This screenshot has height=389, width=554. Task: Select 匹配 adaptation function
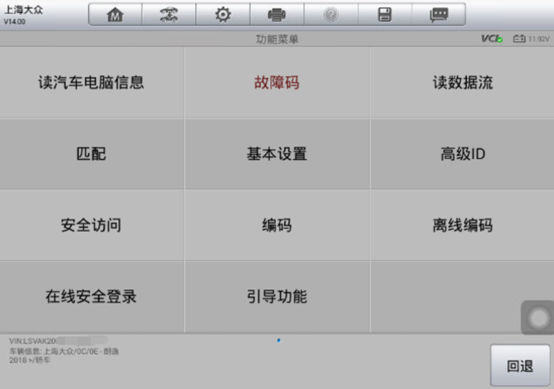[92, 154]
